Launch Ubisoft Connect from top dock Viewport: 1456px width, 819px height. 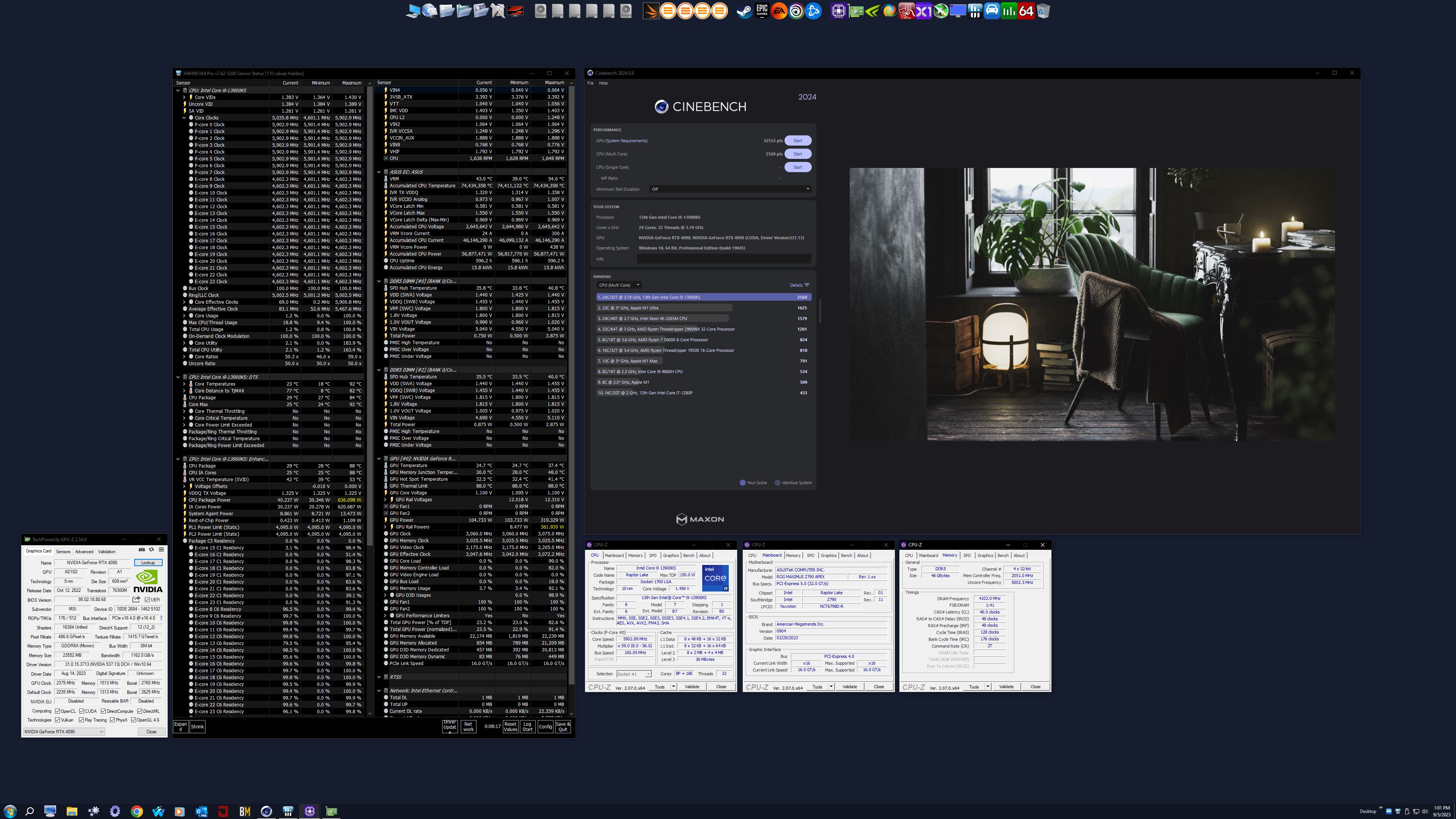(796, 11)
